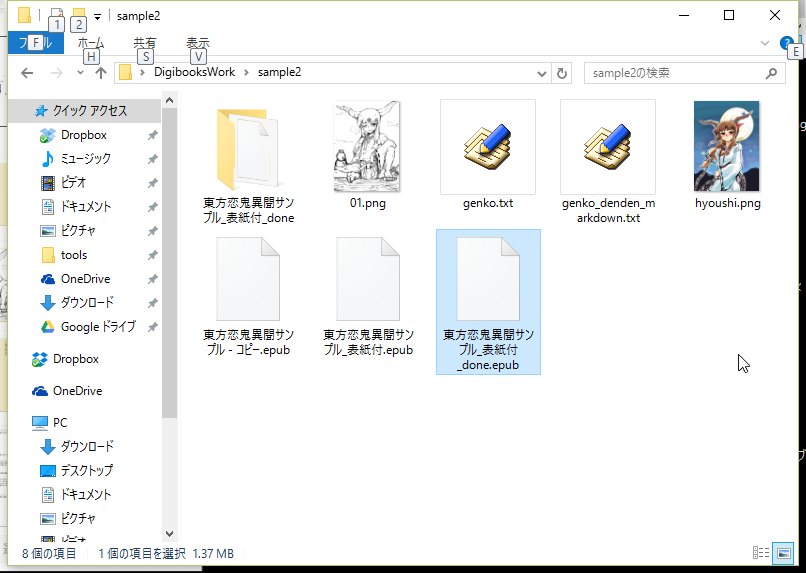Refresh the sample2 folder view
806x573 pixels.
point(562,73)
